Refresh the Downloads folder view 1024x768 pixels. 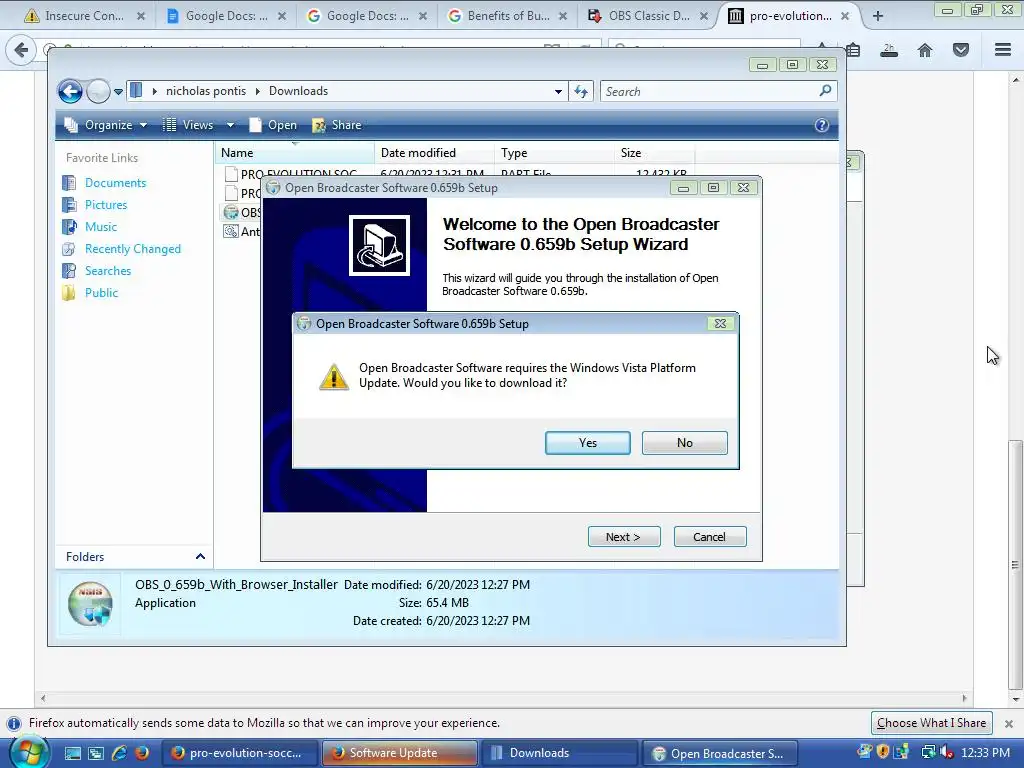point(581,91)
